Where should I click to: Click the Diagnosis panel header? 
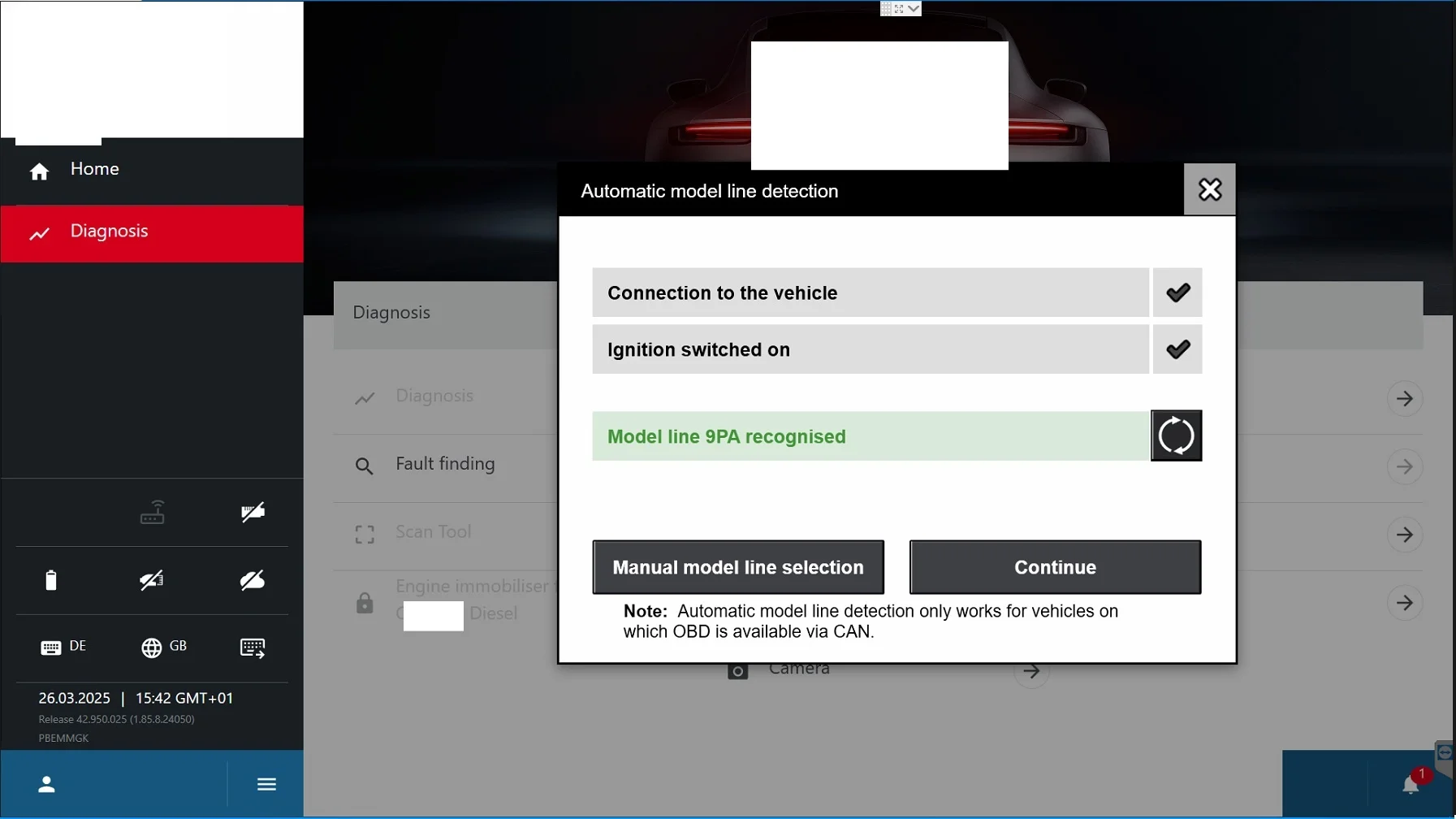pyautogui.click(x=391, y=313)
